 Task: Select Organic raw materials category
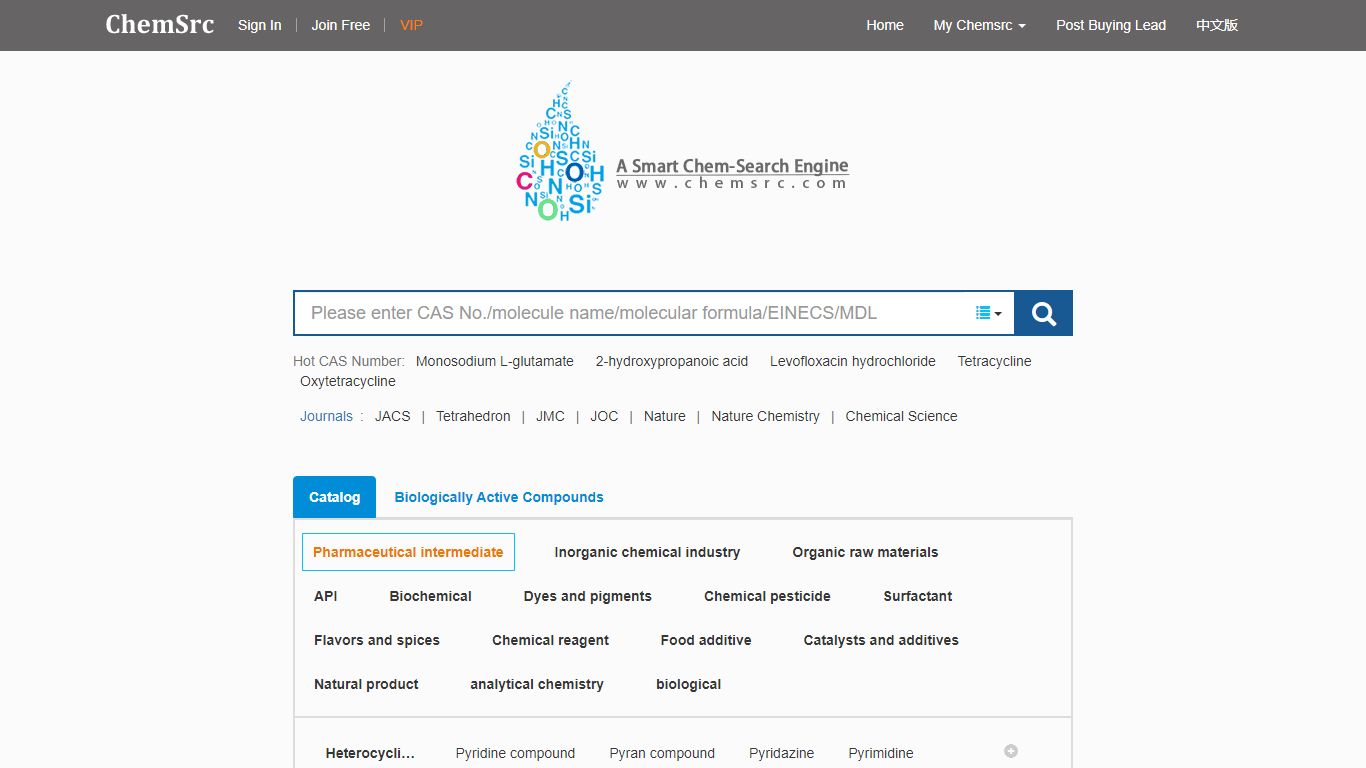(x=865, y=552)
